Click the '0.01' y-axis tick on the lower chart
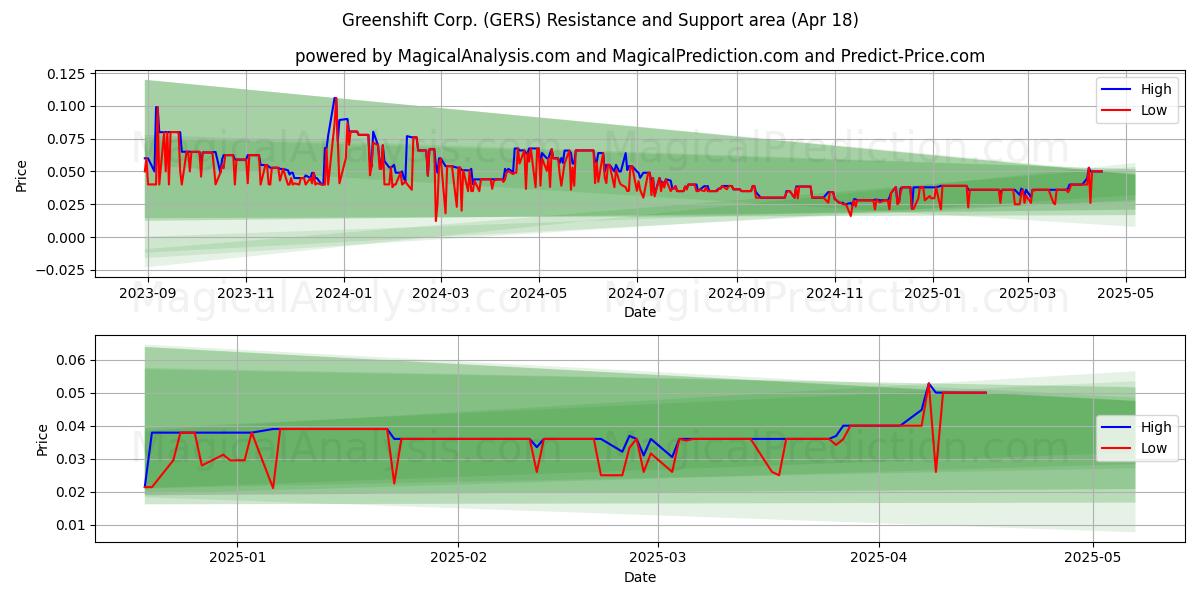Image resolution: width=1200 pixels, height=600 pixels. pyautogui.click(x=72, y=525)
